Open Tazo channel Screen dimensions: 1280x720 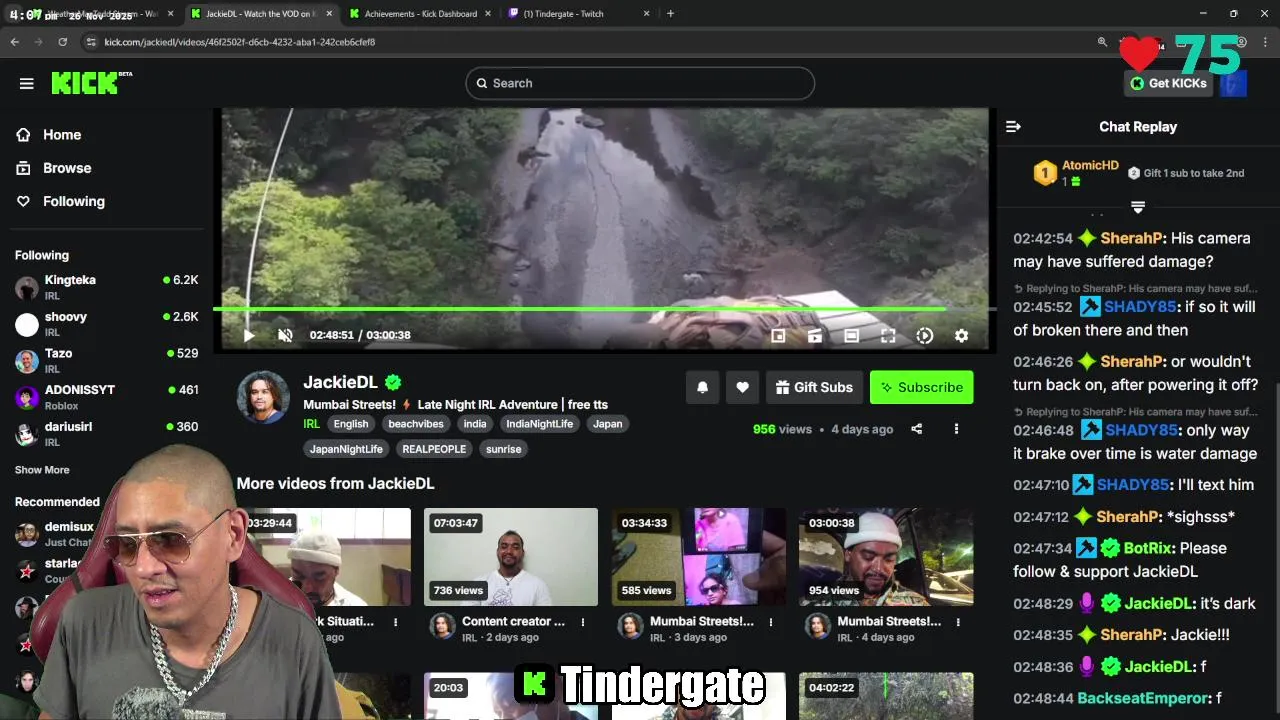point(107,361)
